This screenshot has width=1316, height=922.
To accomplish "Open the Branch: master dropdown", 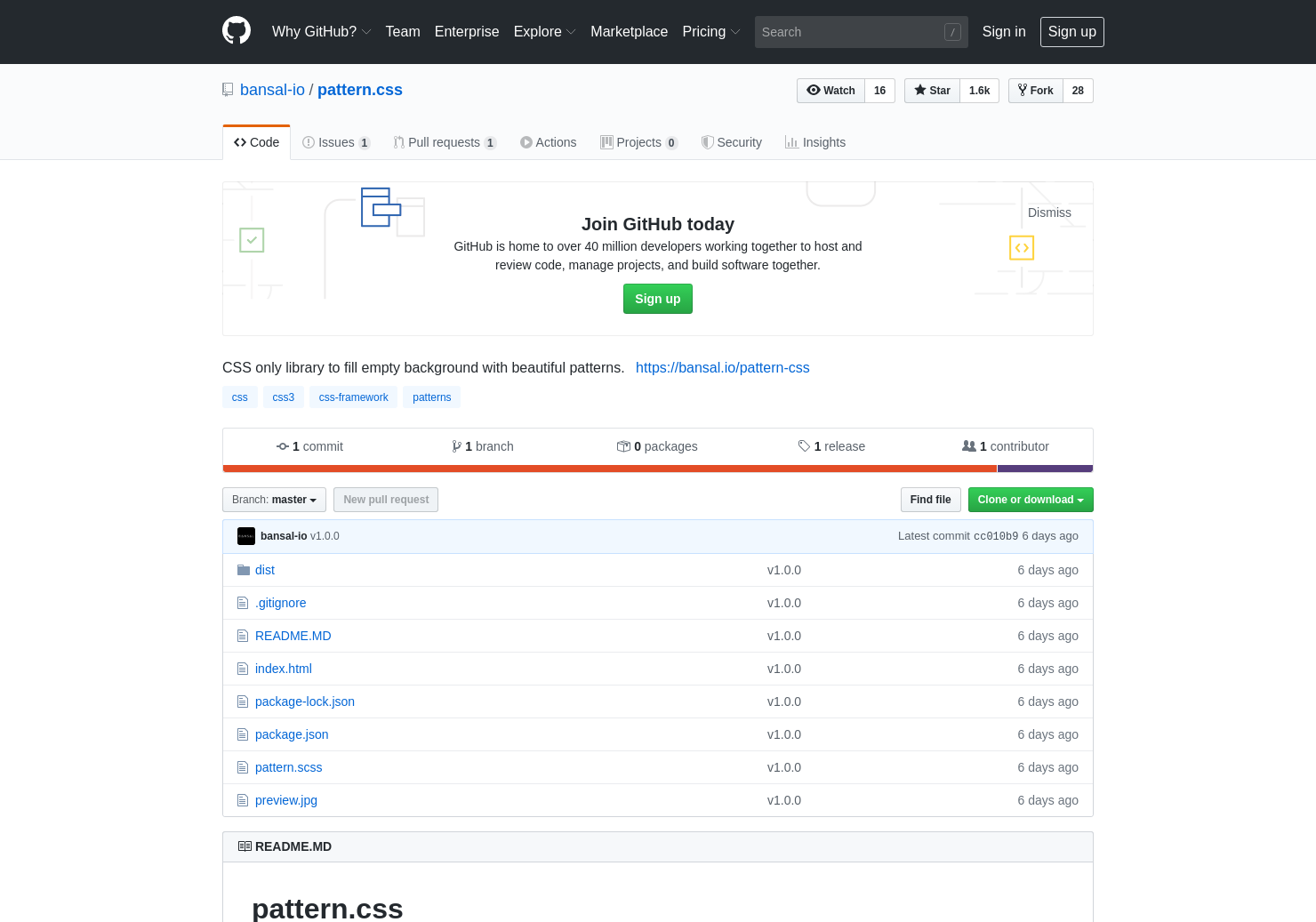I will (x=274, y=500).
